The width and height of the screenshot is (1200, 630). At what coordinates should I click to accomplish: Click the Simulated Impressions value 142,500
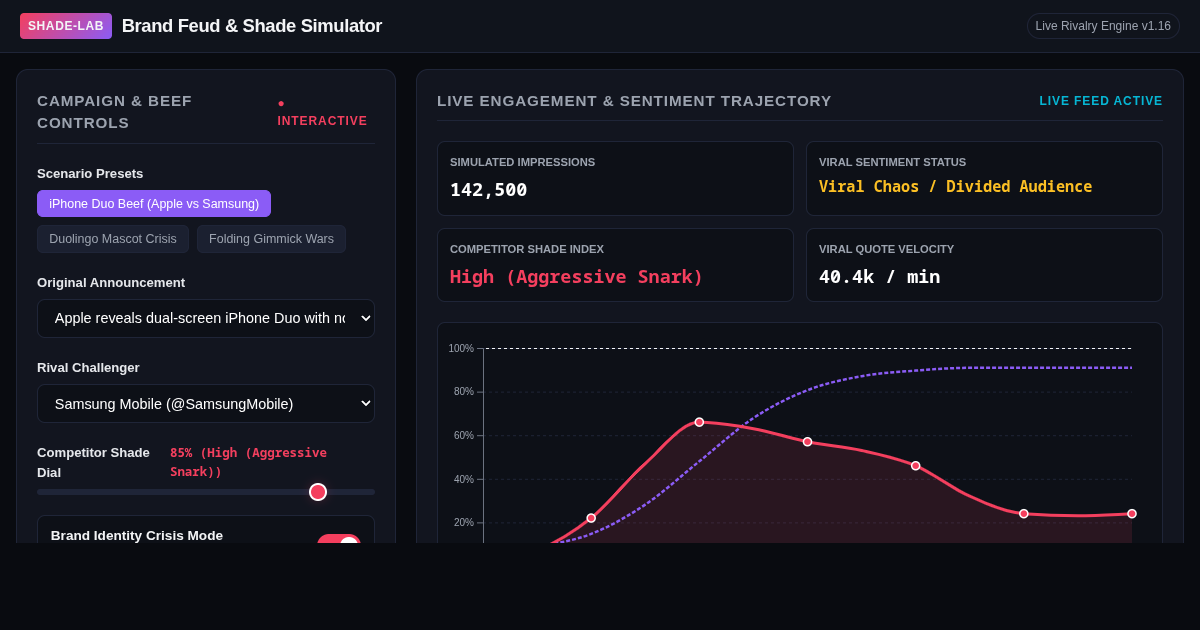pyautogui.click(x=488, y=190)
